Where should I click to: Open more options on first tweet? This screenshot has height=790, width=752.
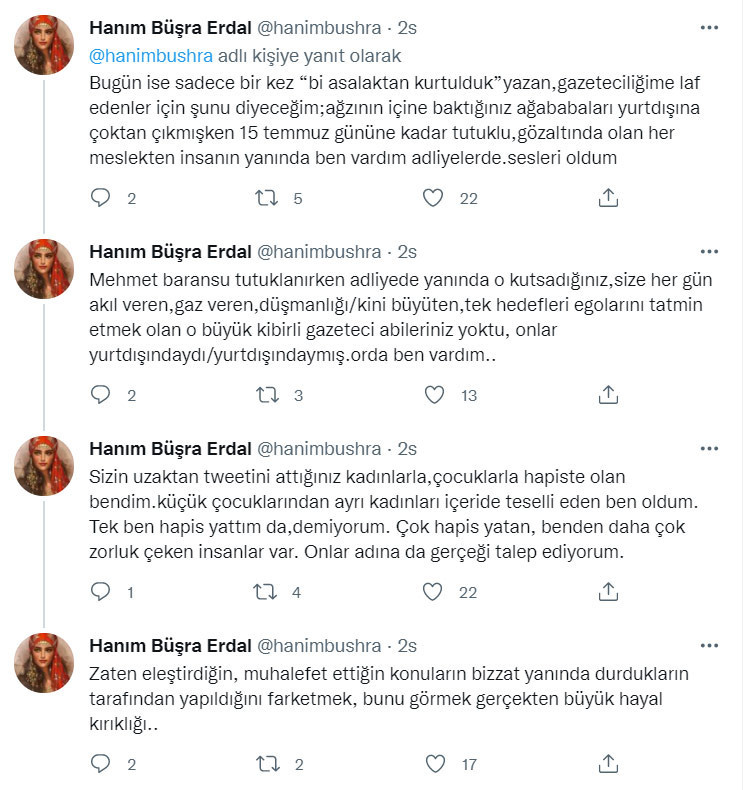pyautogui.click(x=710, y=26)
